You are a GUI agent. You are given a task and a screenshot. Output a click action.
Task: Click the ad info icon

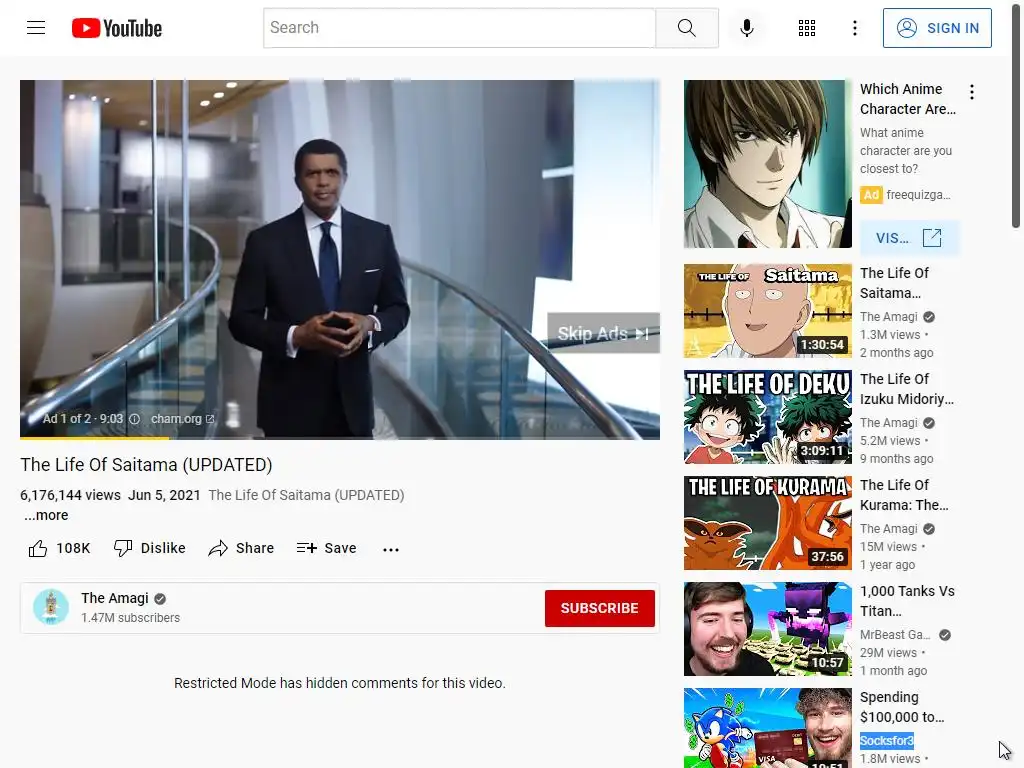134,419
